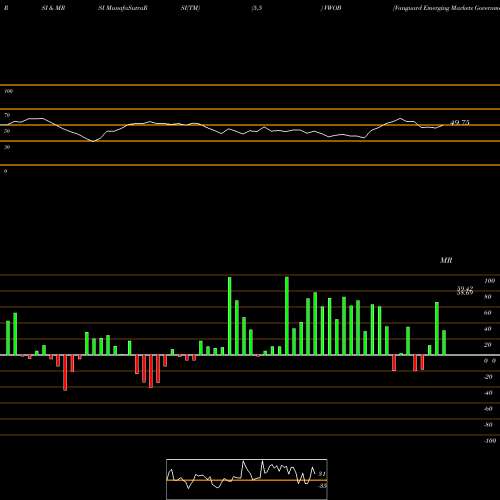Click the 'SI & MR' header text
The image size is (500, 500).
[53, 8]
